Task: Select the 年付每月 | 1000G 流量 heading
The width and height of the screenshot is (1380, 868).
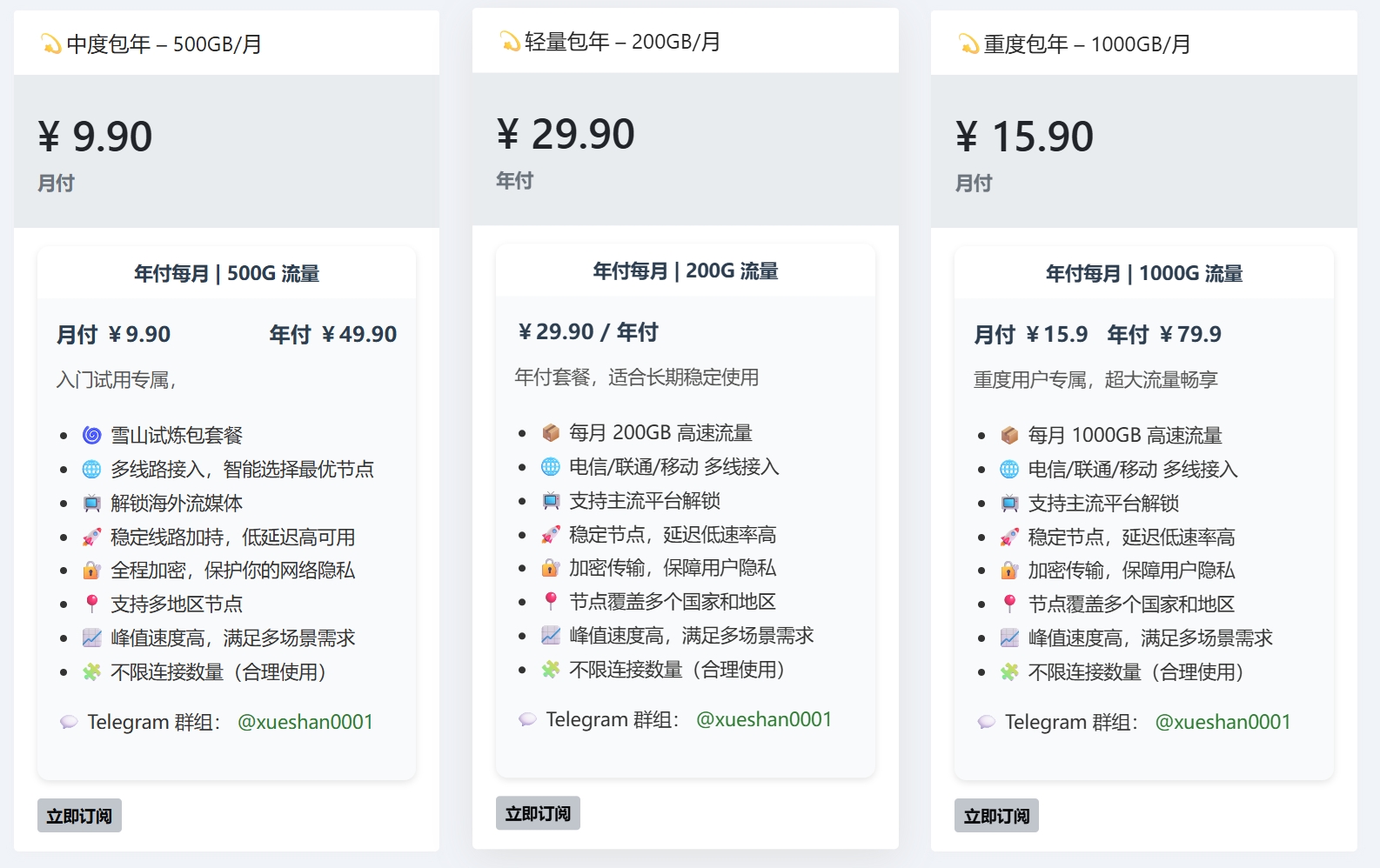Action: (x=1143, y=273)
